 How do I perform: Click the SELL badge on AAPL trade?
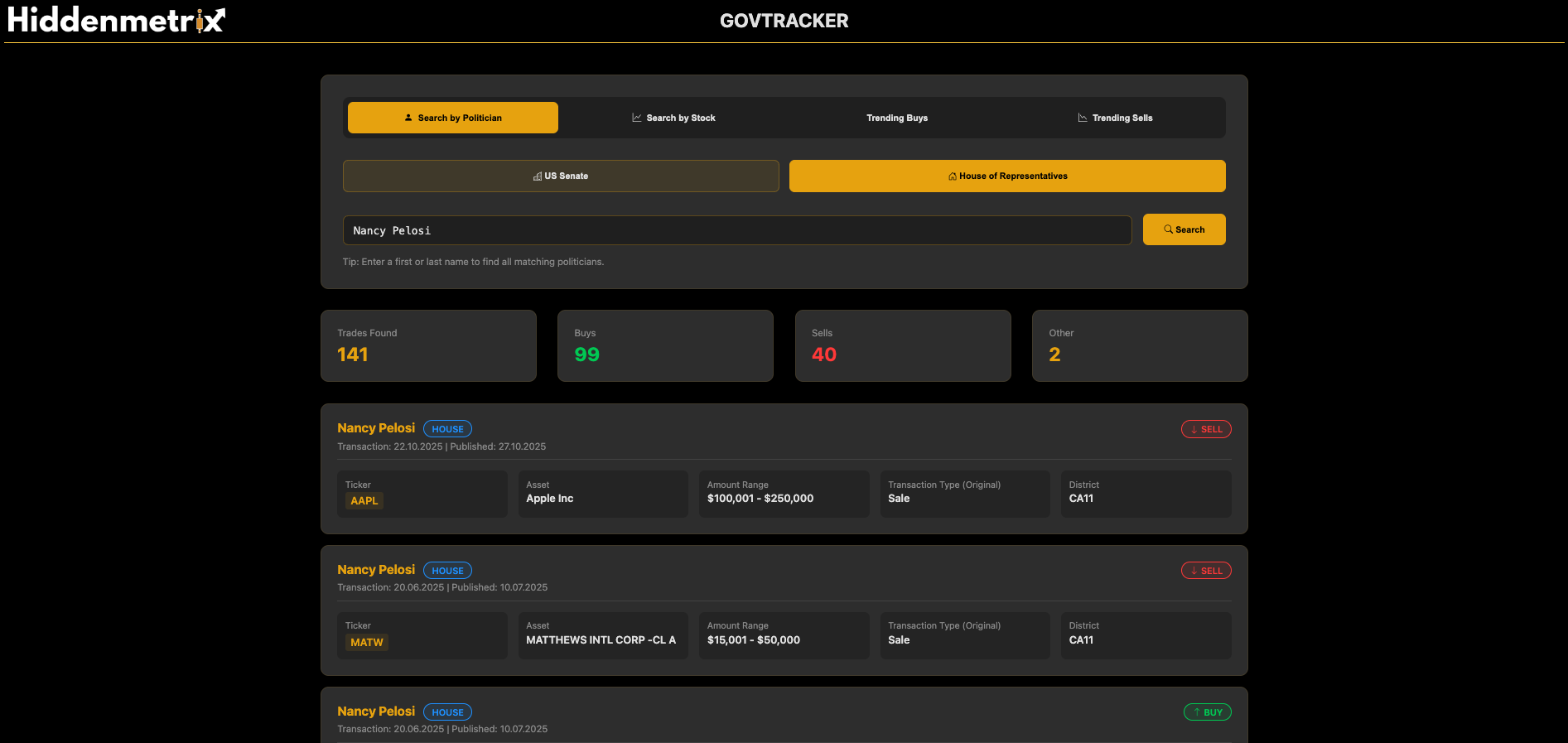[x=1206, y=429]
